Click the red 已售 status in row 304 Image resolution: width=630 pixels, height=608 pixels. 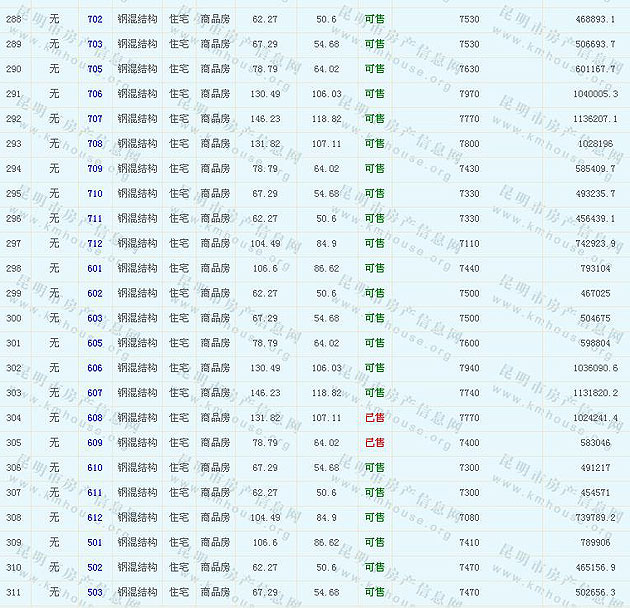pos(374,418)
